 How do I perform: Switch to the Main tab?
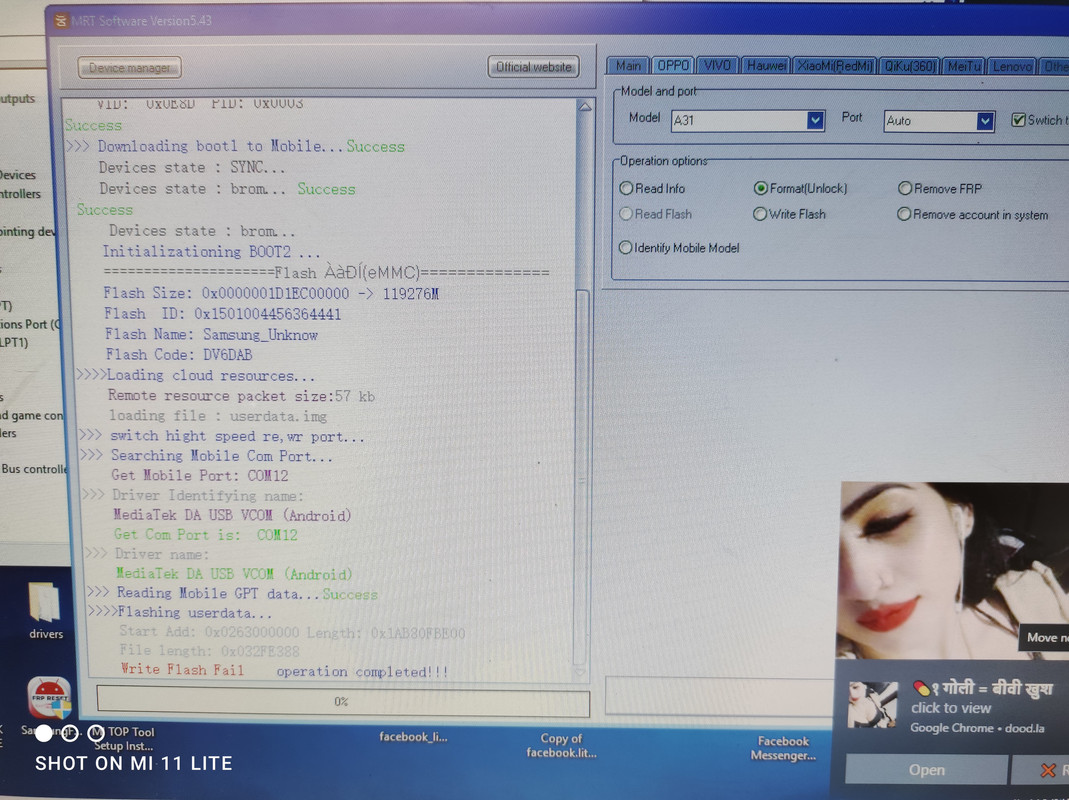[628, 65]
